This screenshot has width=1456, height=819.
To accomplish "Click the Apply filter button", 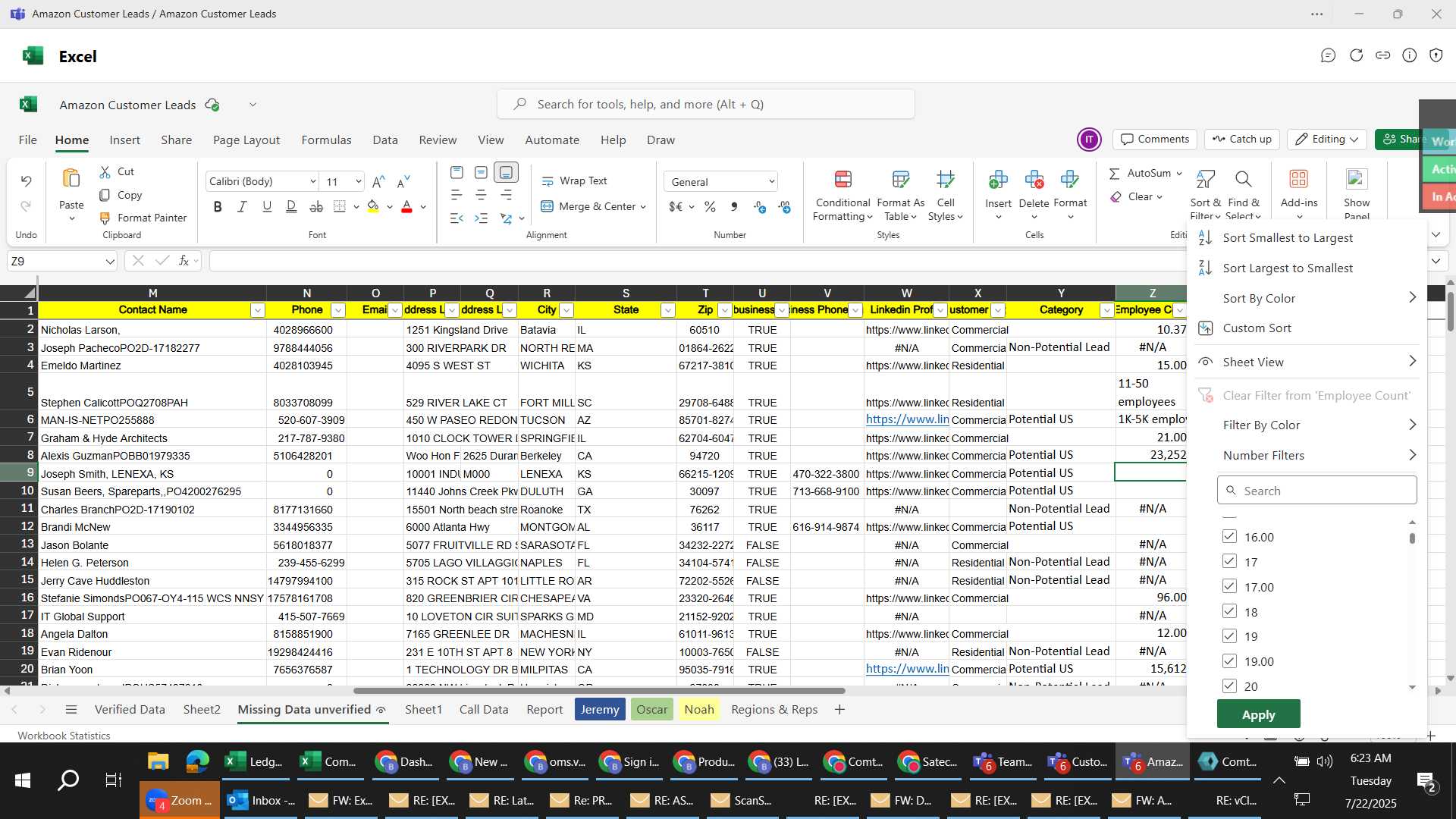I will (x=1258, y=714).
